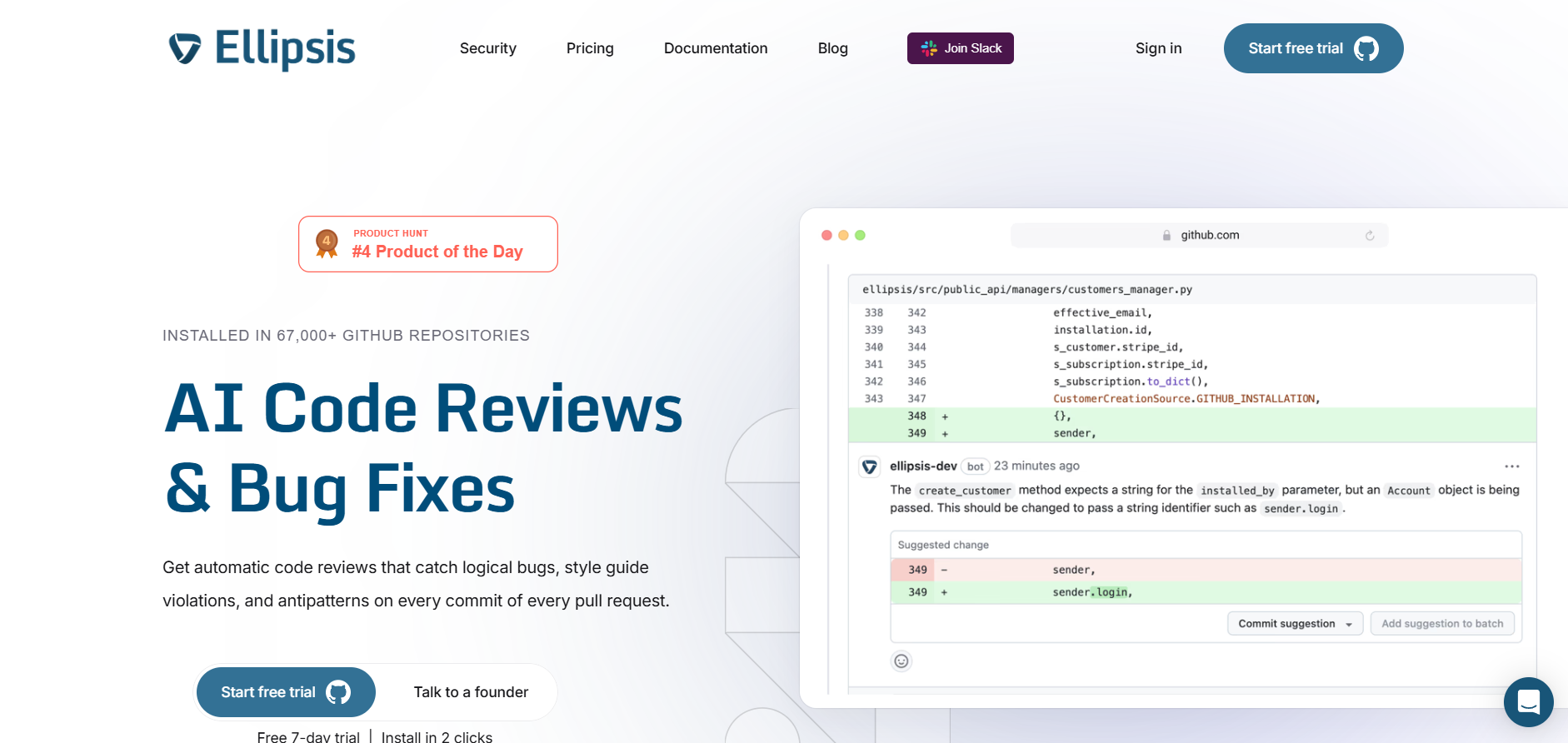Click the green mock window dot
Screen dimensions: 1568x743
860,236
